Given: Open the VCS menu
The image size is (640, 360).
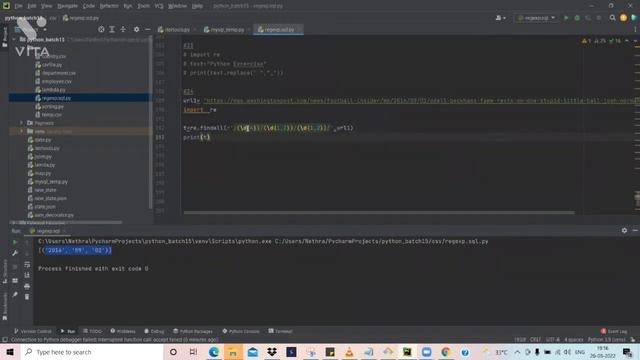Looking at the screenshot, I should [159, 6].
